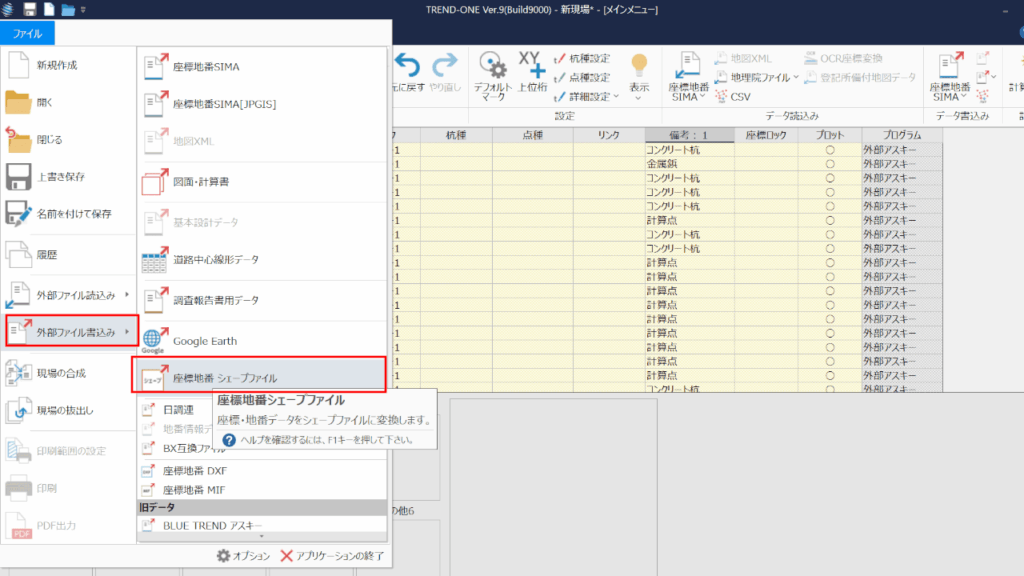Click the 点種 column header
The height and width of the screenshot is (576, 1024).
[x=533, y=135]
